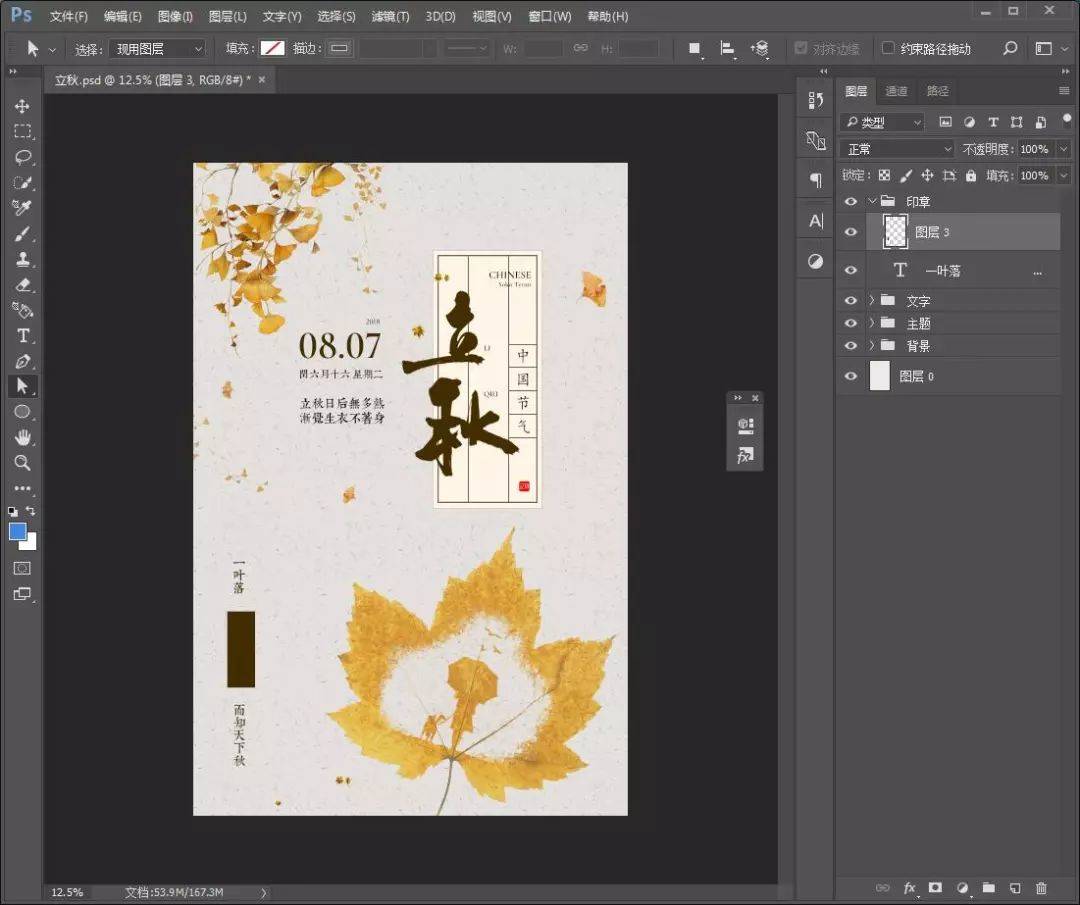
Task: Select the Rectangular Marquee tool
Action: 22,131
